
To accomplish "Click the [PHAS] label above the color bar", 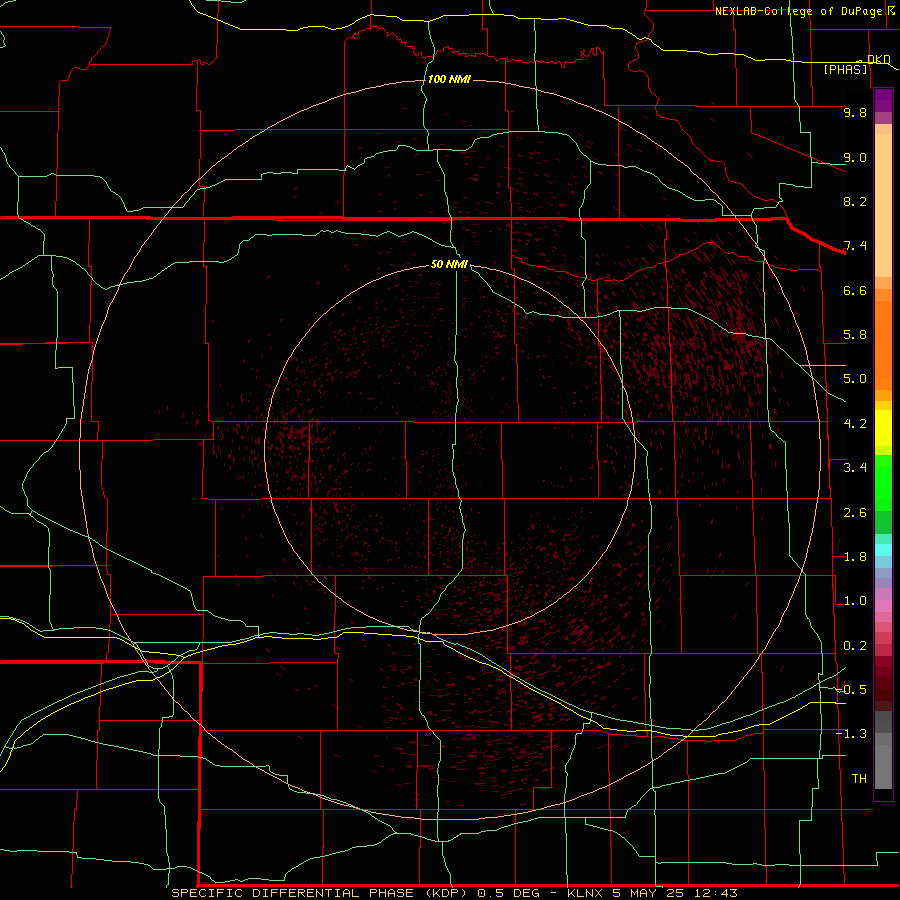I will coord(845,70).
